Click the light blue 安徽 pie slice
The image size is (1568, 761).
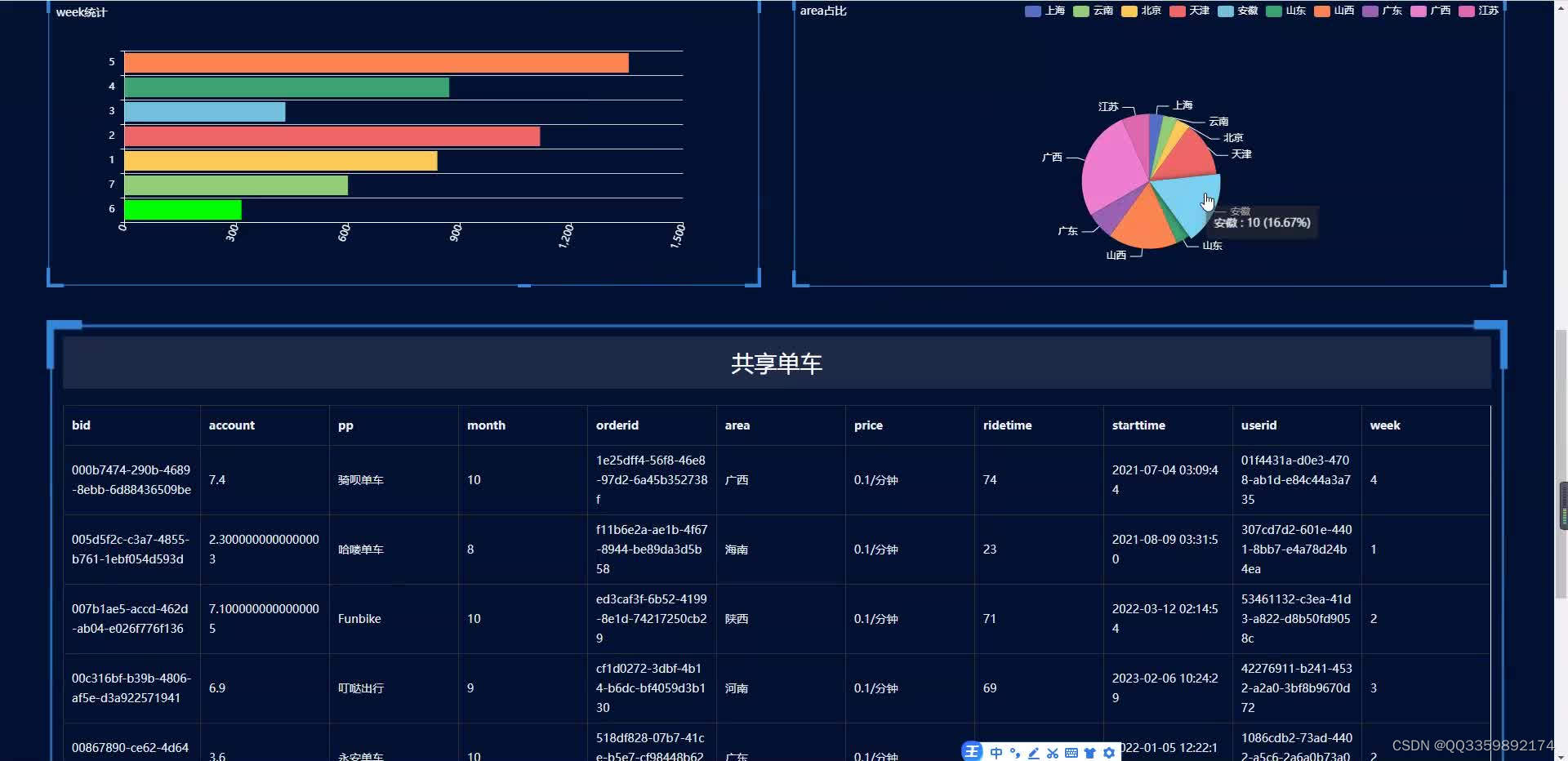coord(1188,200)
